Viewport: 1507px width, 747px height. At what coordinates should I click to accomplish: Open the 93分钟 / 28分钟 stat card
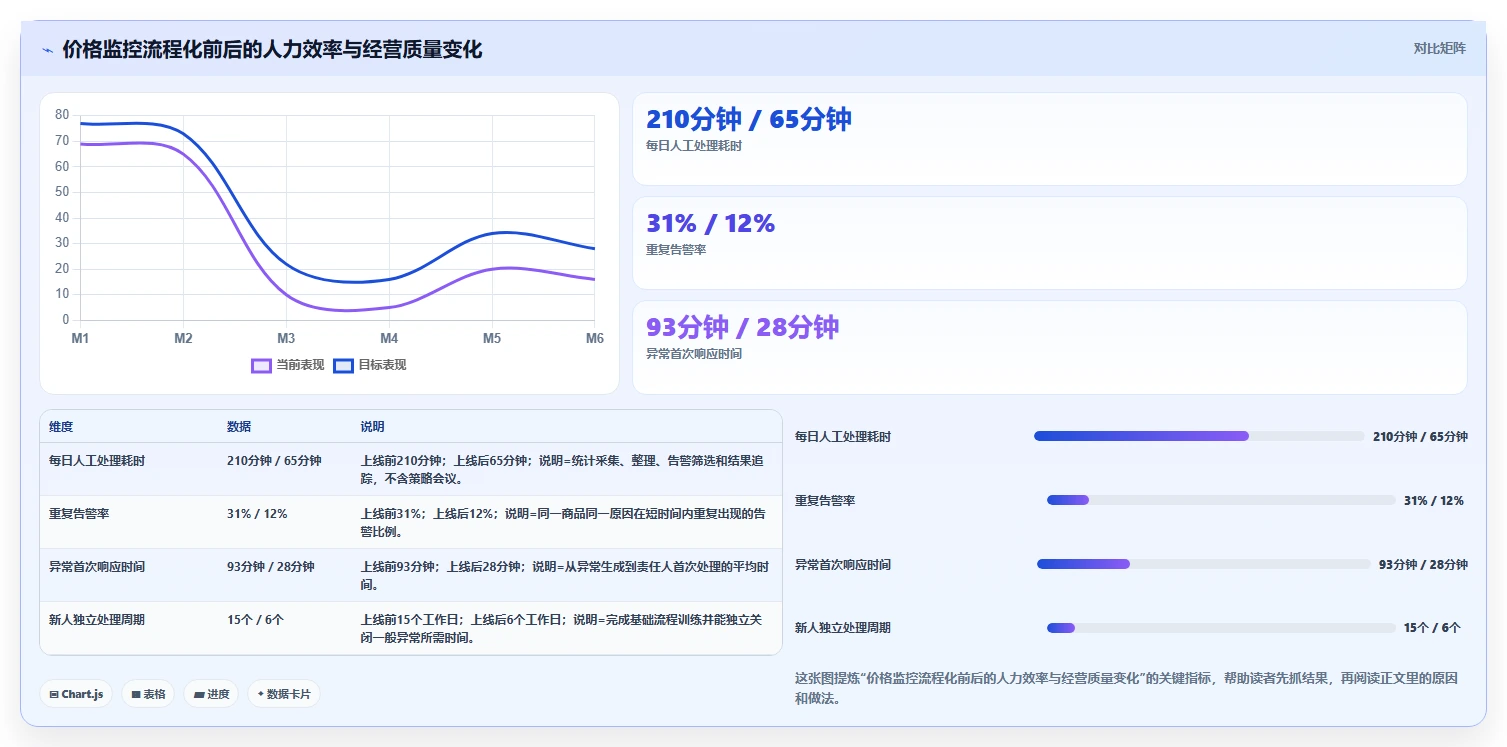[x=1050, y=348]
